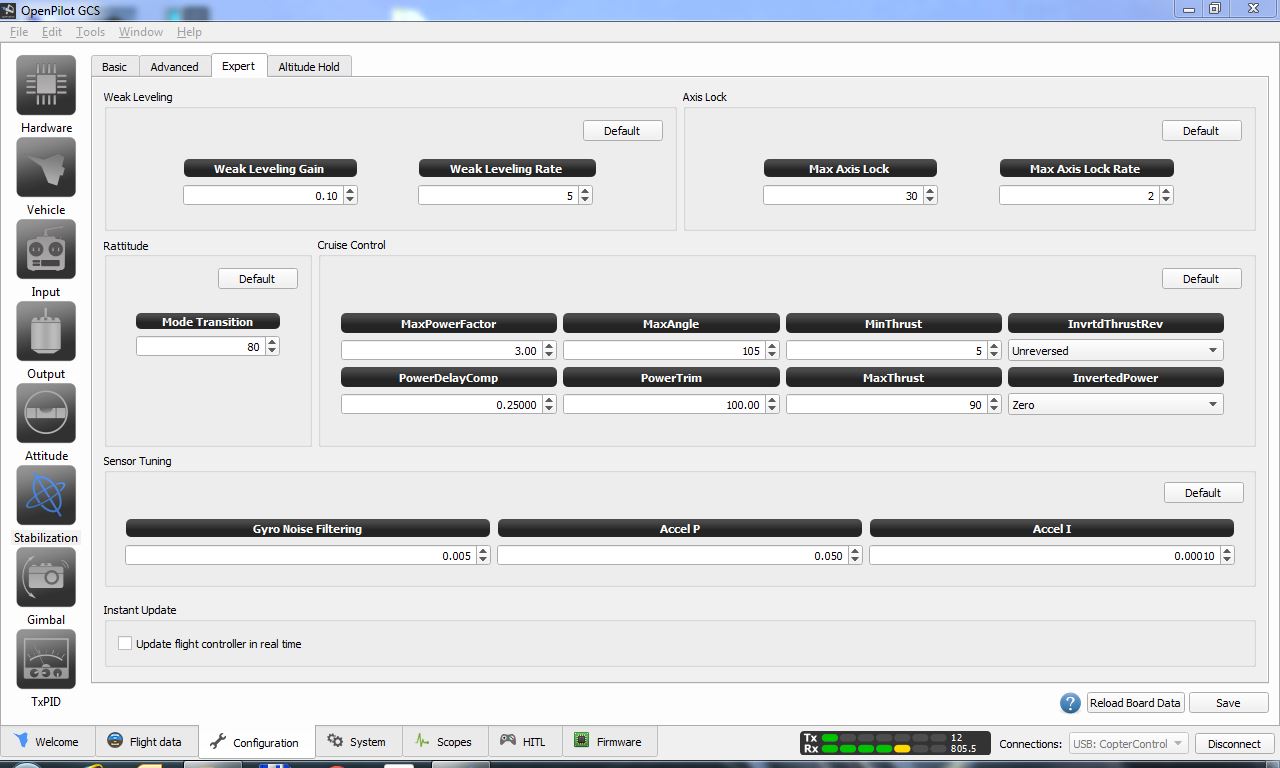Click the Tx/Rx telemetry indicator
Screen dimensions: 1280x768
point(895,743)
